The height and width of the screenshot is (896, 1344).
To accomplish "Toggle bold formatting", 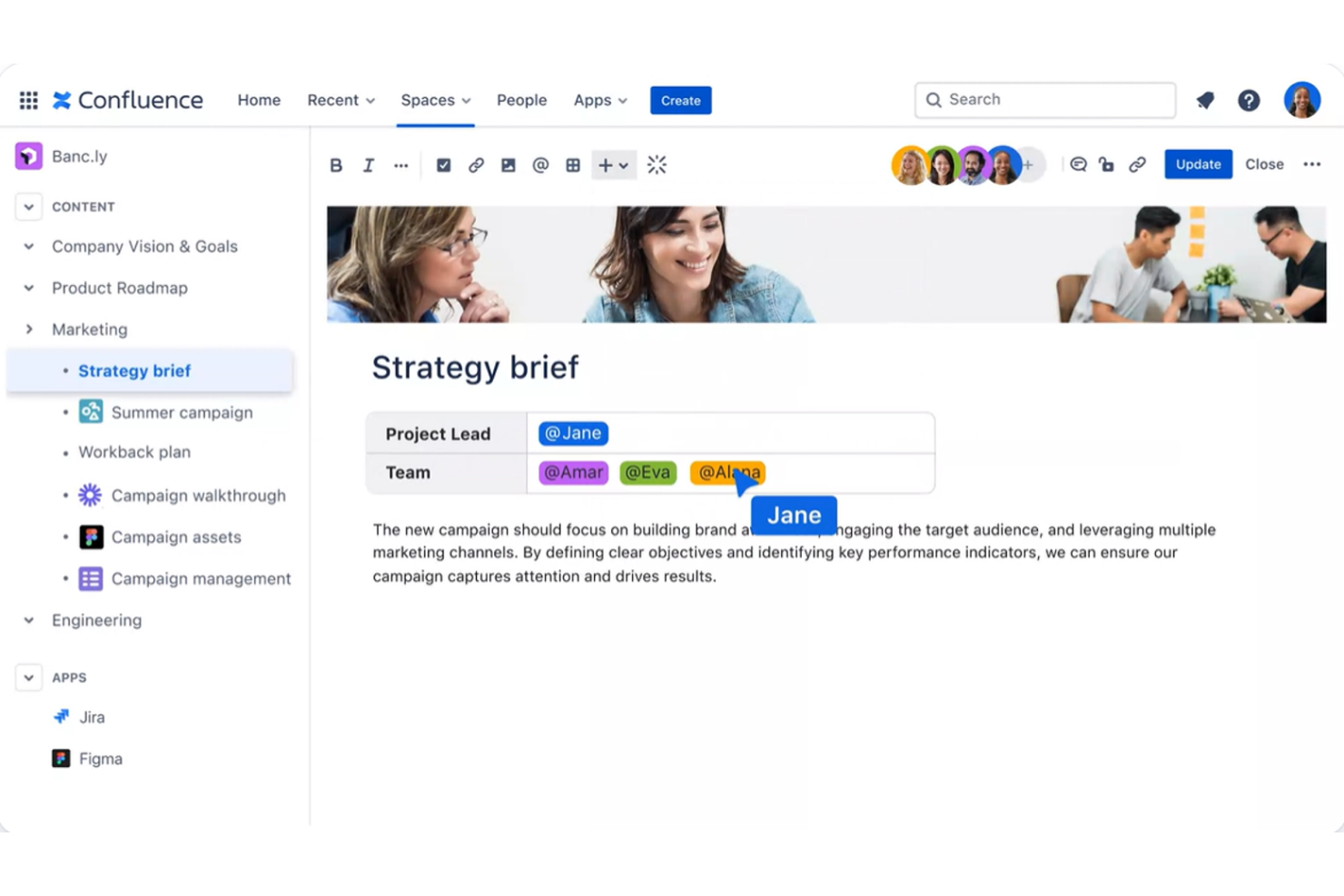I will [x=336, y=165].
